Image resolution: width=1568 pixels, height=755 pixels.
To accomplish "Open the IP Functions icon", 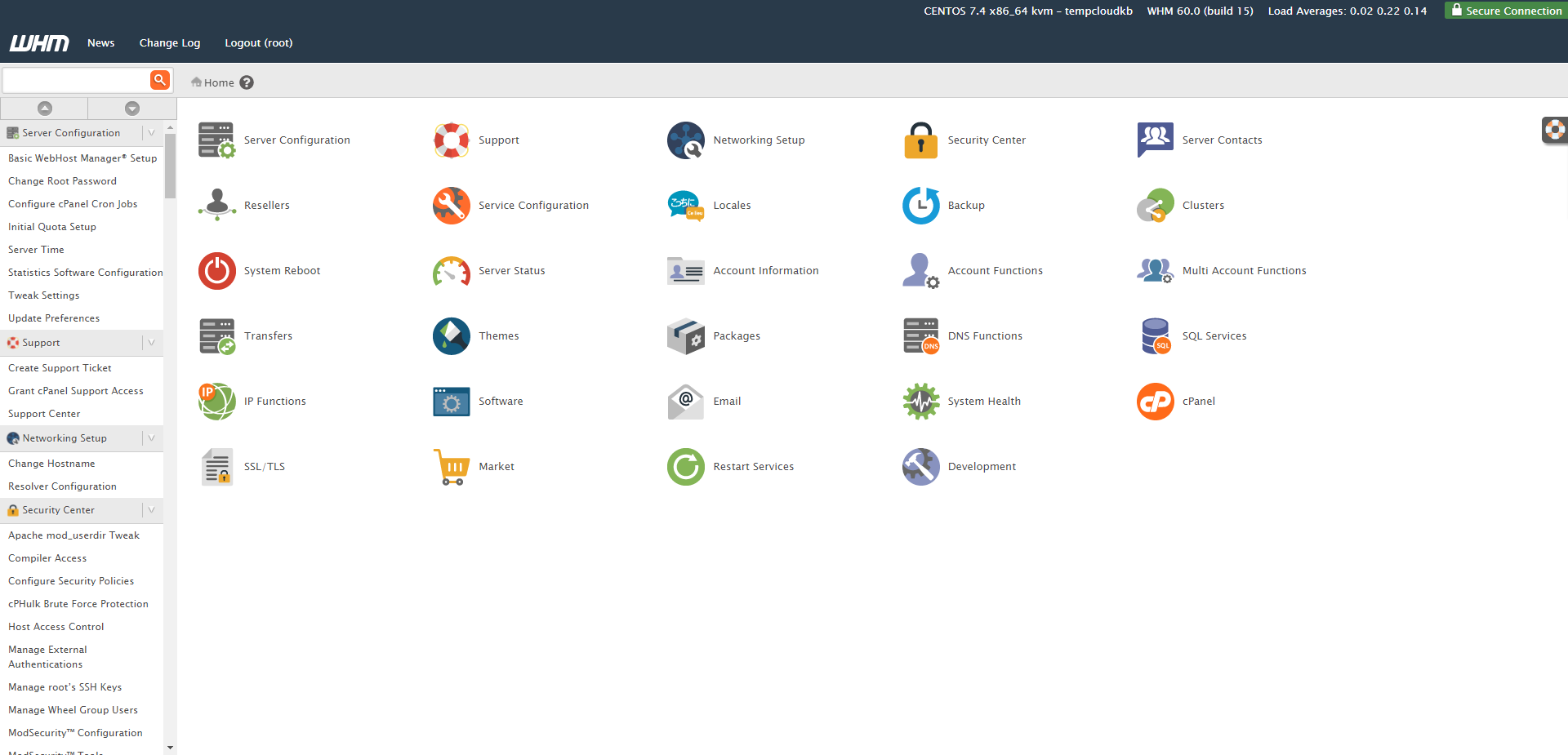I will click(216, 402).
